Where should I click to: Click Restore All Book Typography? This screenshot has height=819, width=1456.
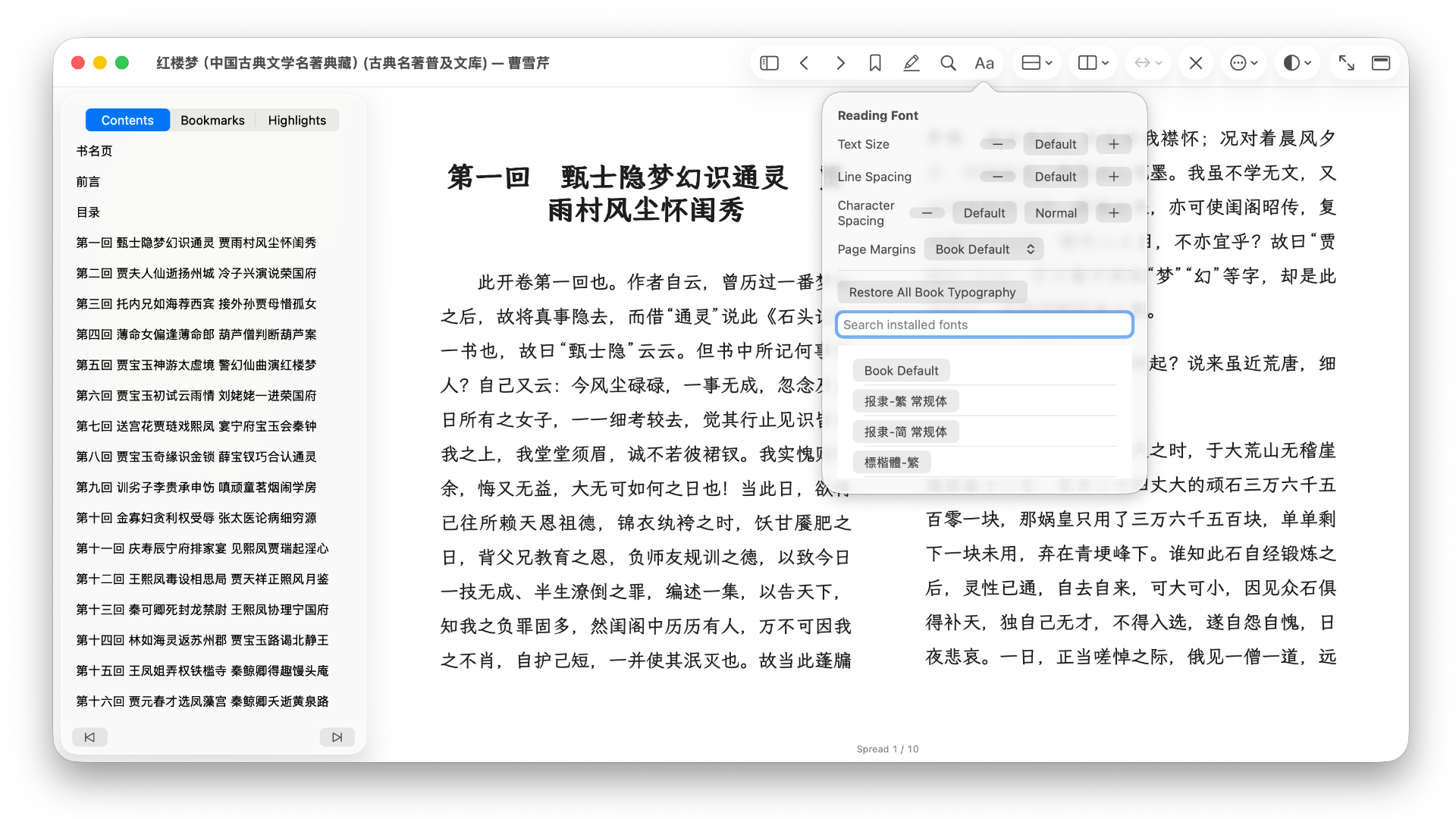pos(932,292)
